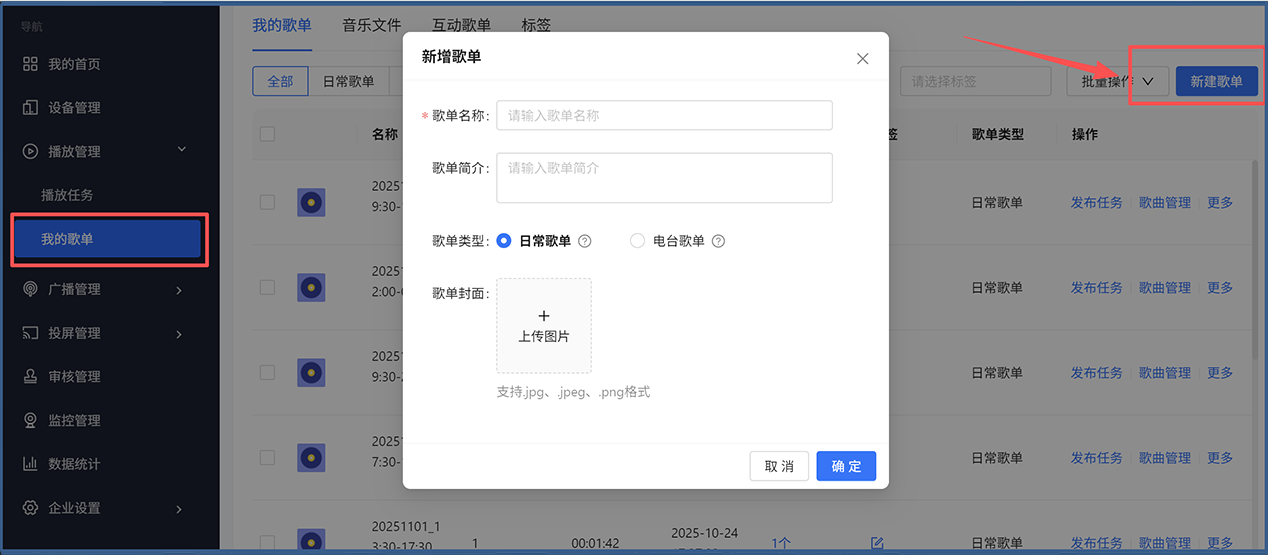This screenshot has width=1268, height=555.
Task: Focus the 歌单名称 input field
Action: pyautogui.click(x=664, y=115)
